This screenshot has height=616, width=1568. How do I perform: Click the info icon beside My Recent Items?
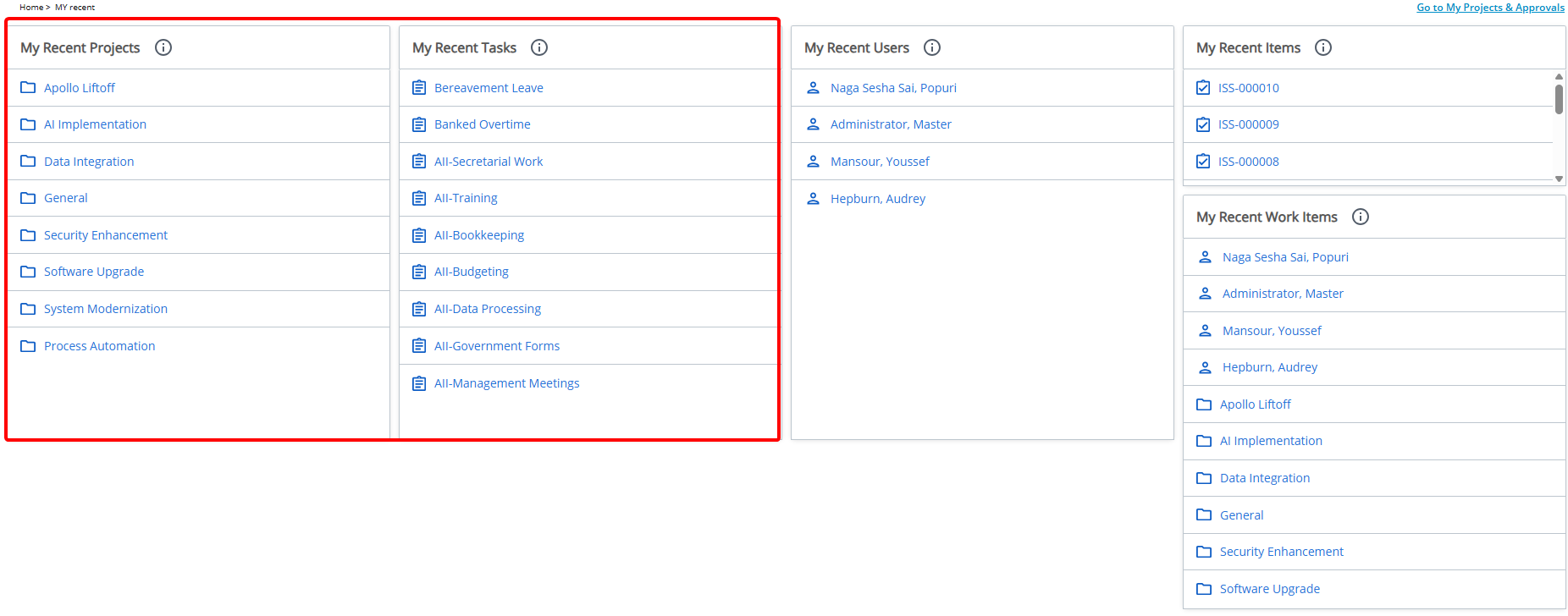[1323, 47]
